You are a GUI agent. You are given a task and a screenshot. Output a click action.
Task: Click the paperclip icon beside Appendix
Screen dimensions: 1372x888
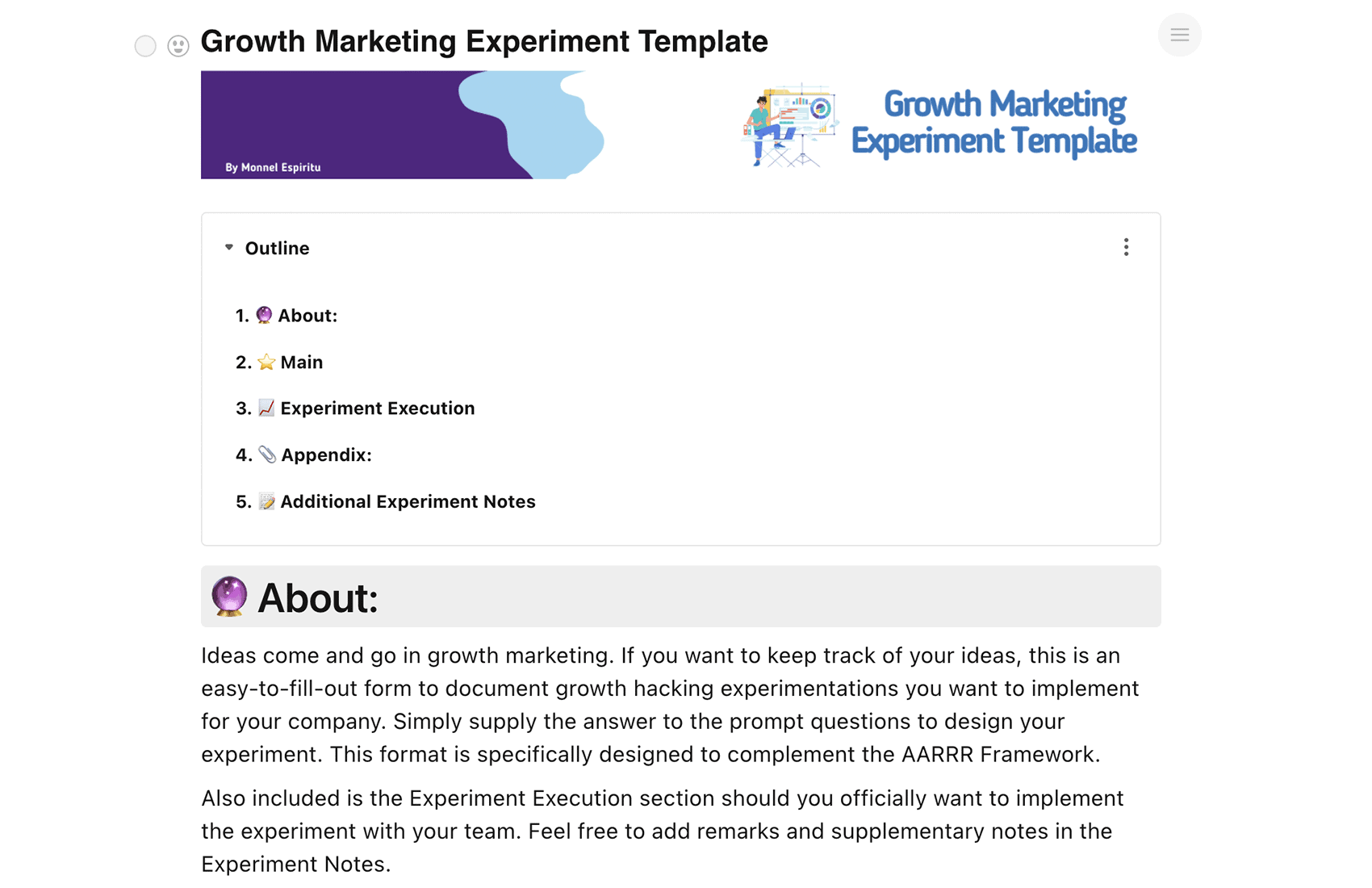coord(267,455)
